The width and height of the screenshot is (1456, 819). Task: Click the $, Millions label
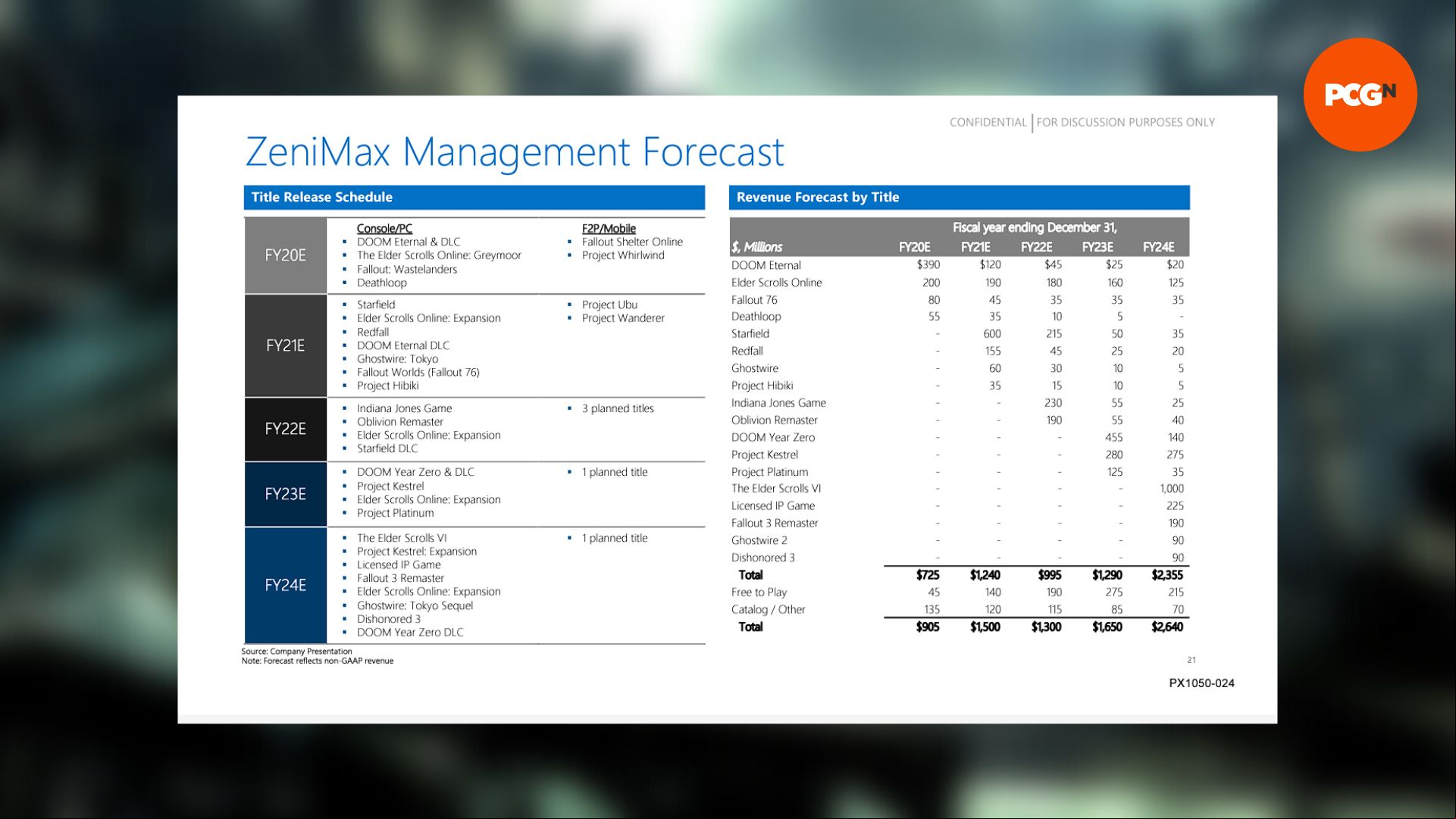(x=756, y=247)
